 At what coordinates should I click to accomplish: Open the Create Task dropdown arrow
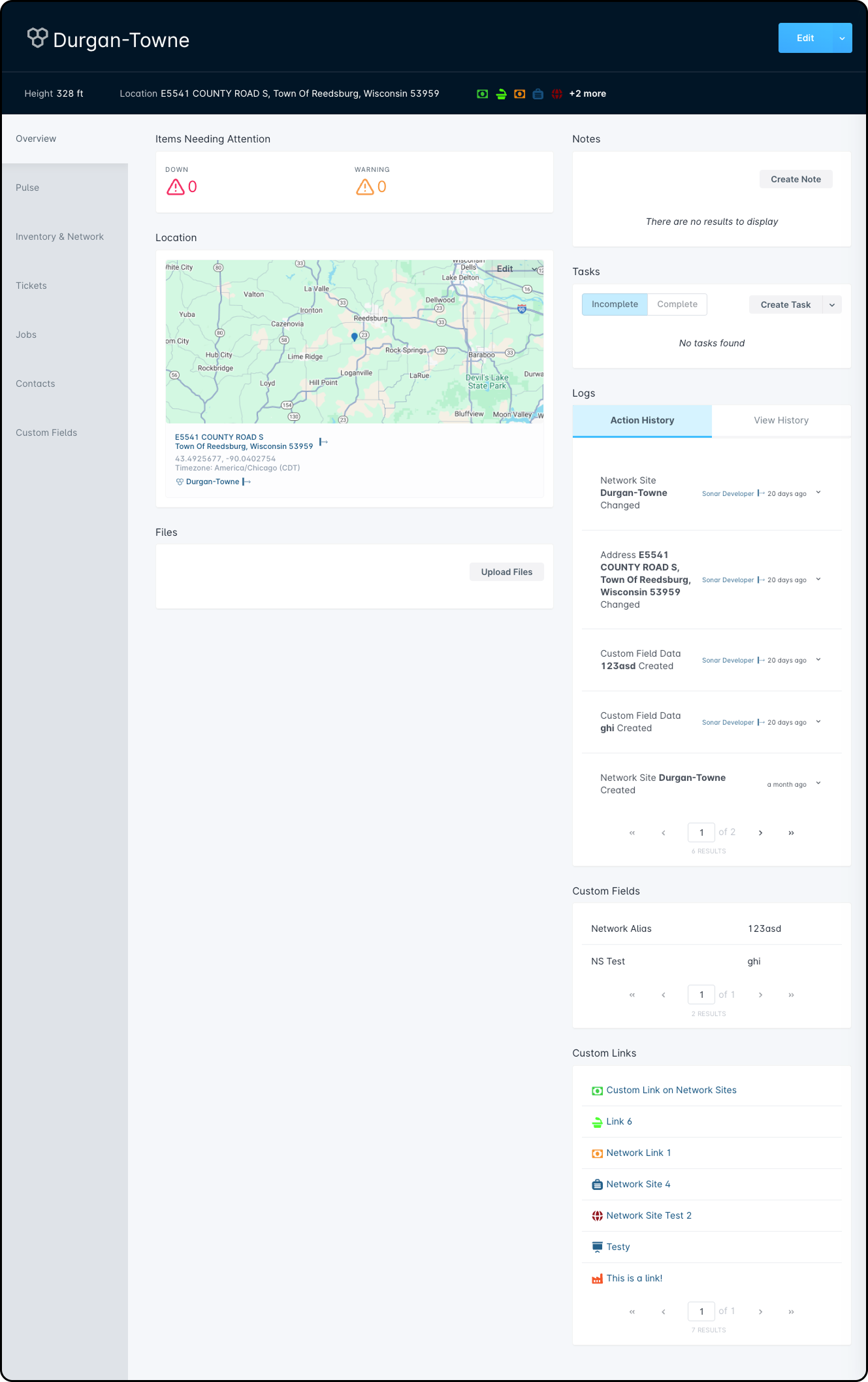click(832, 305)
